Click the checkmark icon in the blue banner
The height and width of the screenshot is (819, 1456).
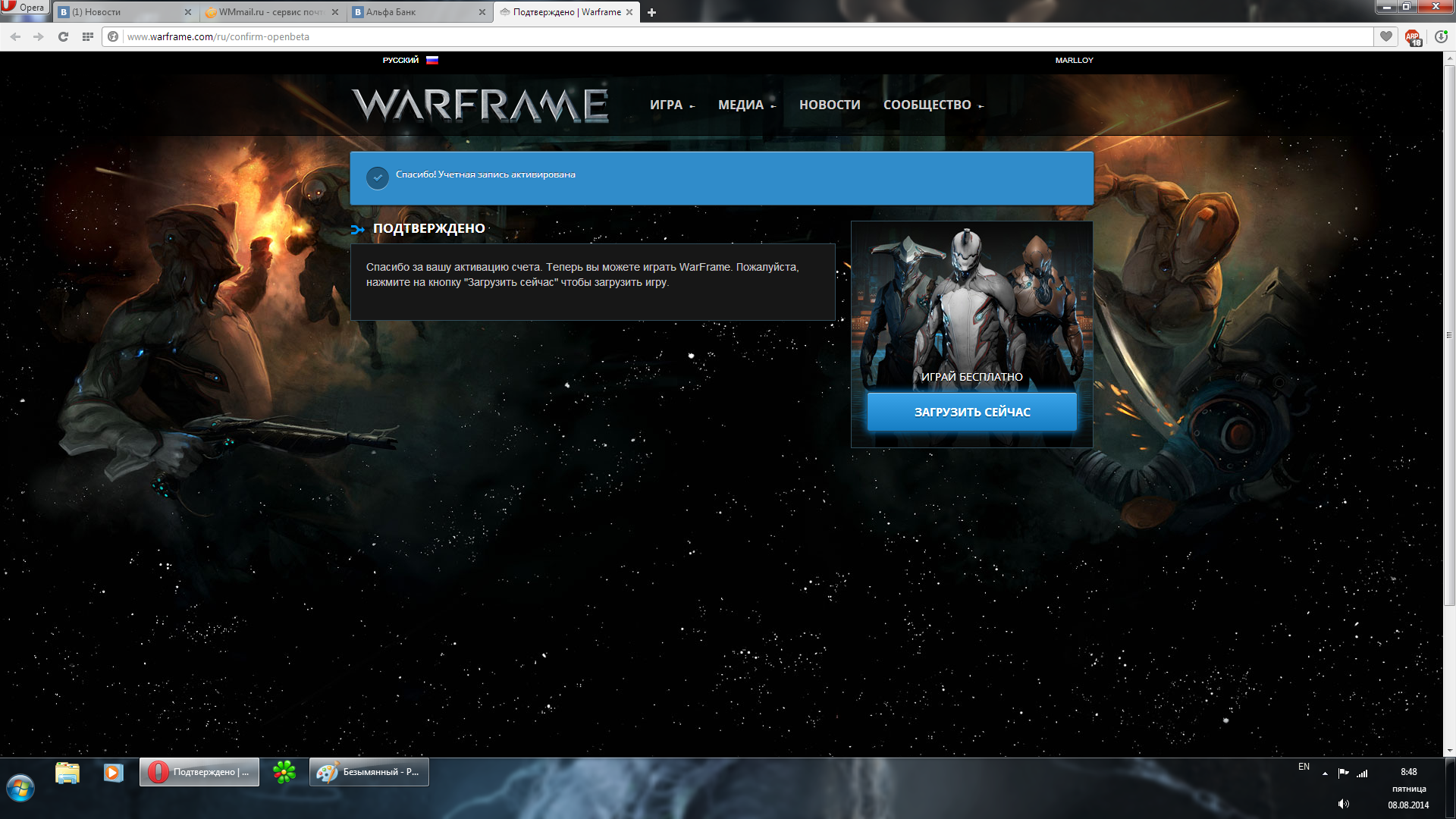378,177
